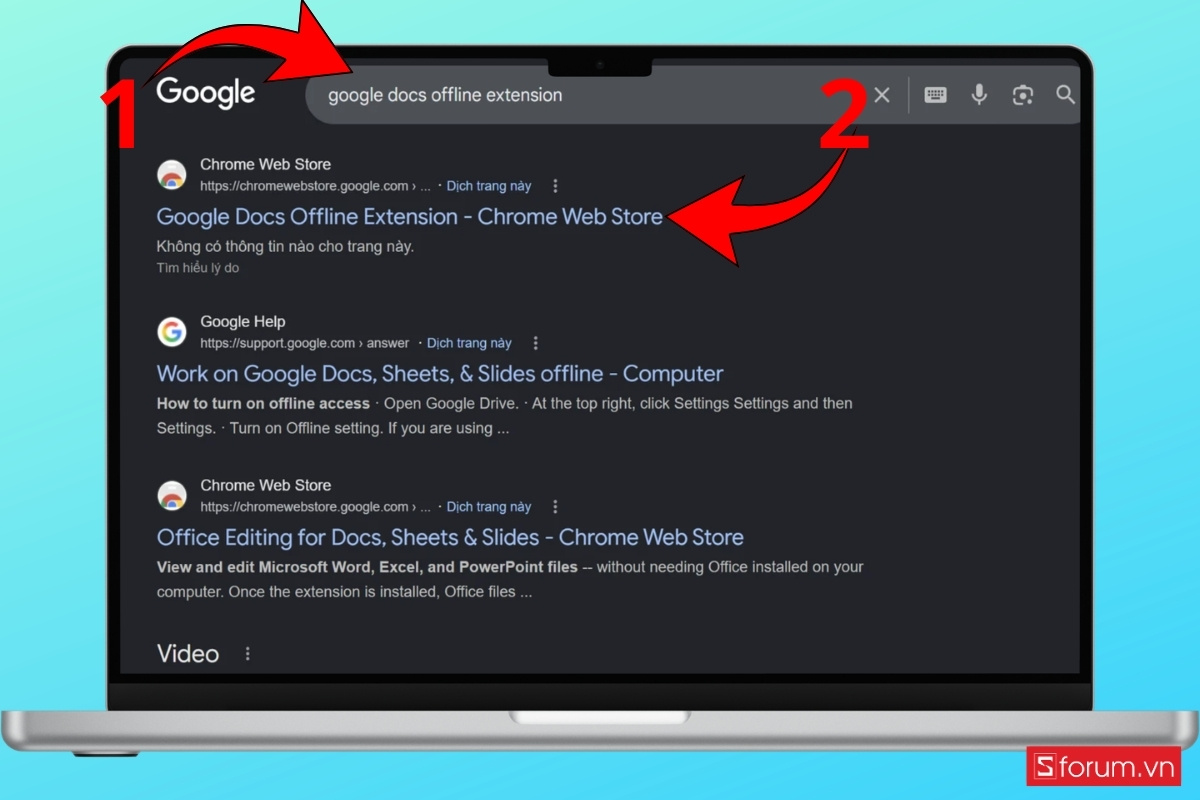This screenshot has height=800, width=1200.
Task: Click 'Tìm hiểu lý do' link
Action: (x=198, y=268)
